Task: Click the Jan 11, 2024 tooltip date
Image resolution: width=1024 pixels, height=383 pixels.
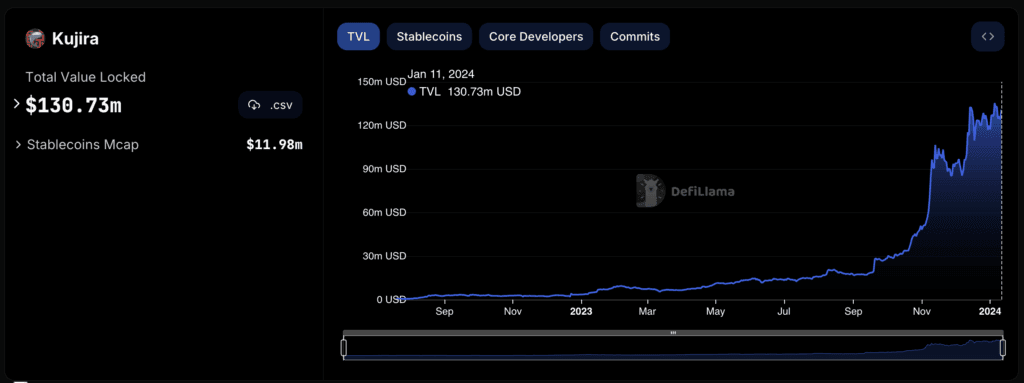Action: pyautogui.click(x=441, y=74)
